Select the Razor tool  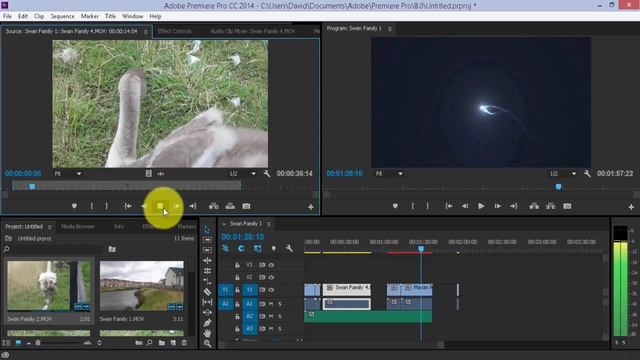pyautogui.click(x=207, y=292)
